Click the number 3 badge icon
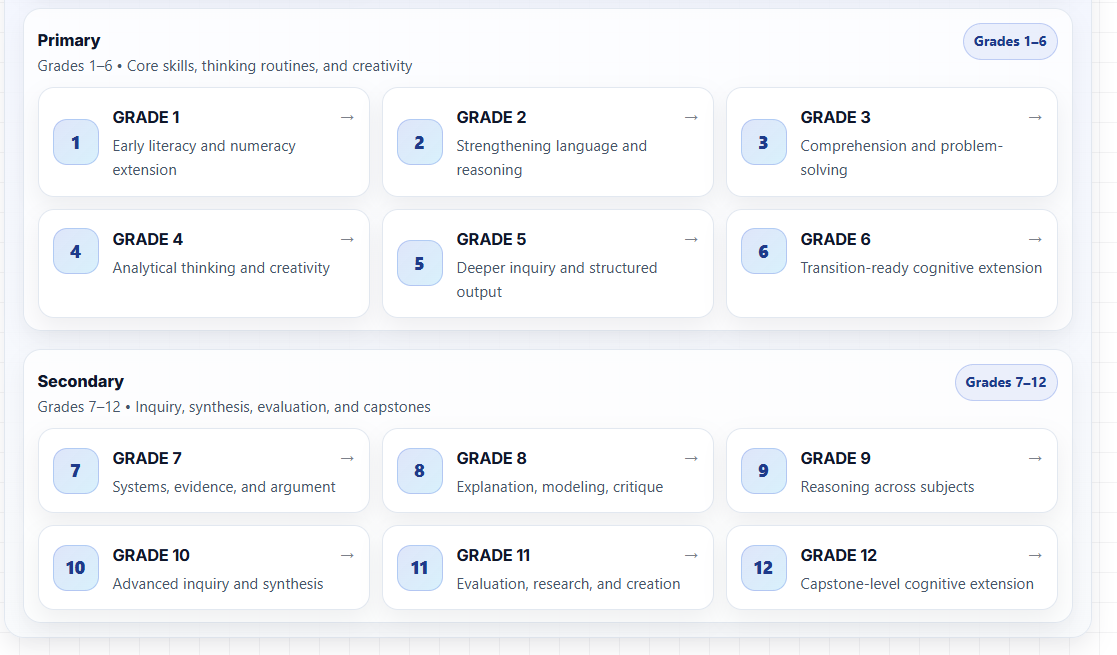Screen dimensions: 1117x655 [x=764, y=142]
